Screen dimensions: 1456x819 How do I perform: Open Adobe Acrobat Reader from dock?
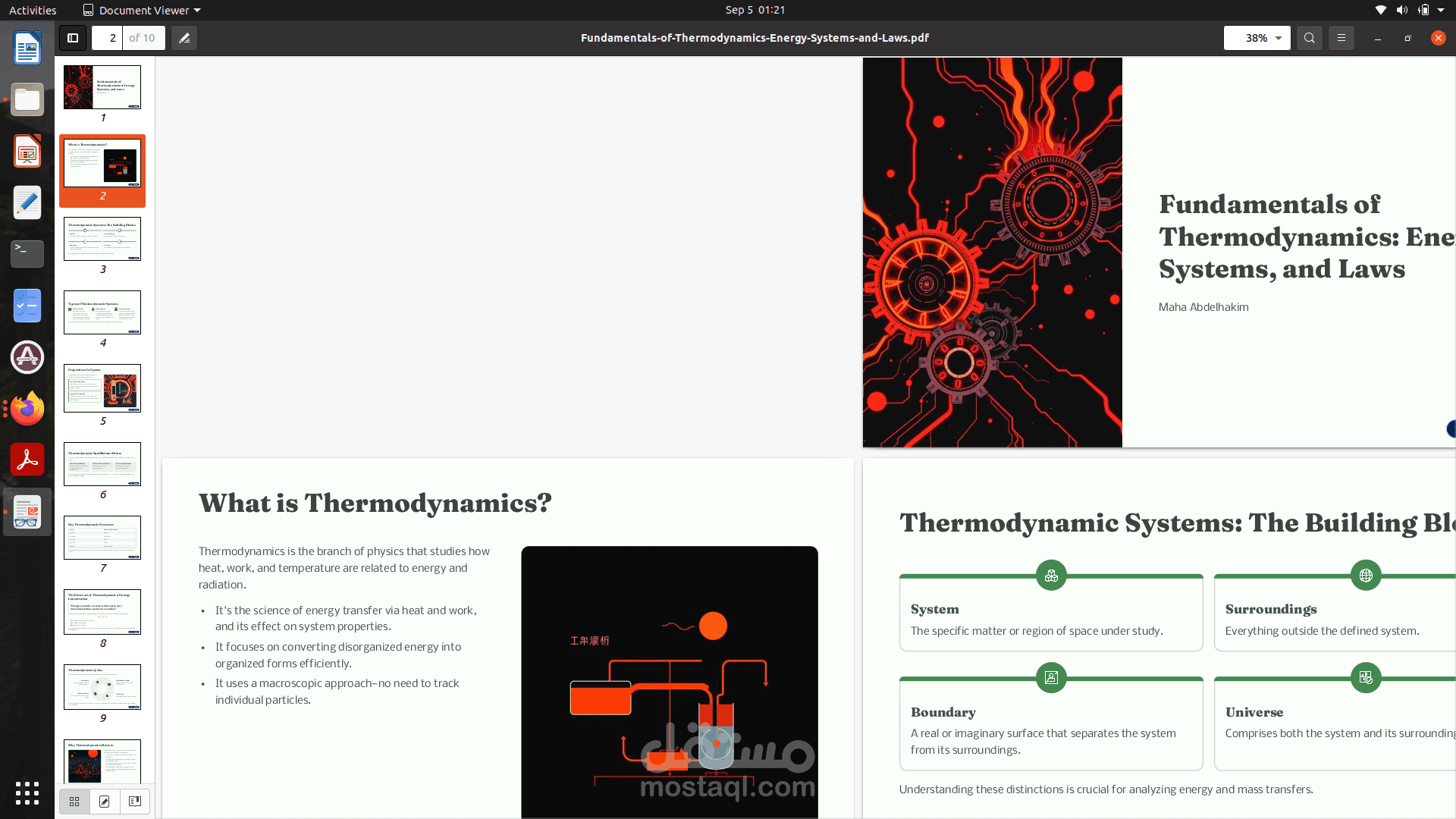pos(27,460)
